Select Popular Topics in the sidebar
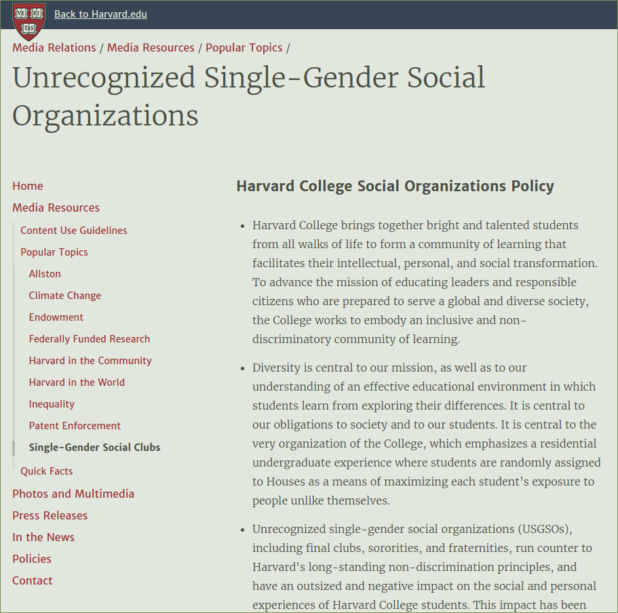Screen dimensions: 618x613 (x=54, y=252)
